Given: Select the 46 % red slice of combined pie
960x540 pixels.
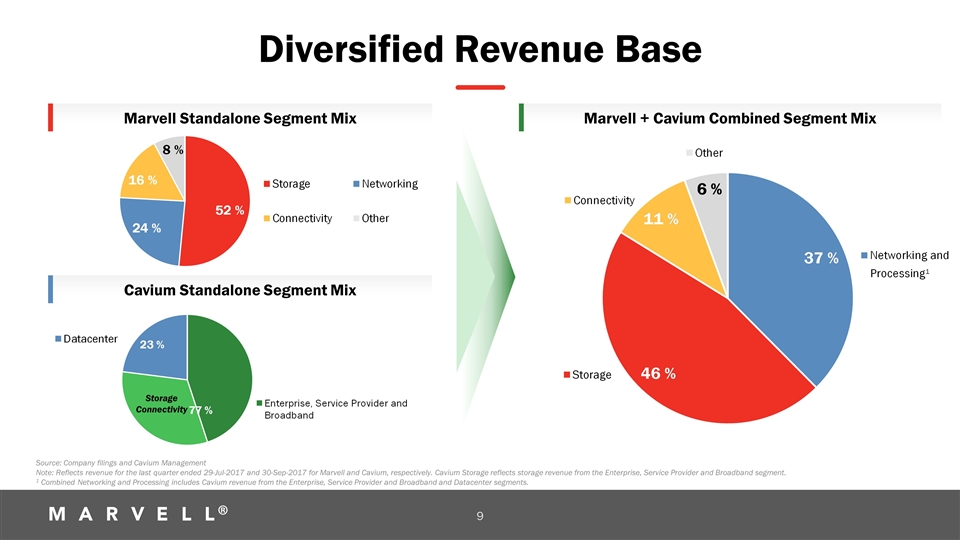Looking at the screenshot, I should 680,350.
